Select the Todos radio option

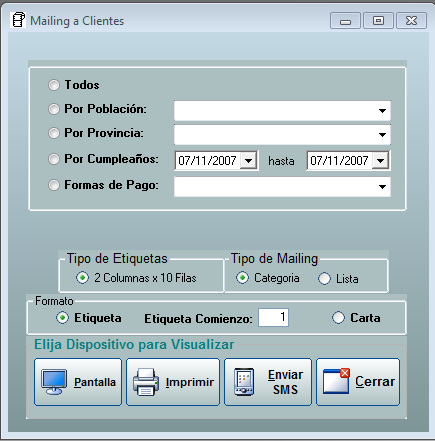pos(54,85)
